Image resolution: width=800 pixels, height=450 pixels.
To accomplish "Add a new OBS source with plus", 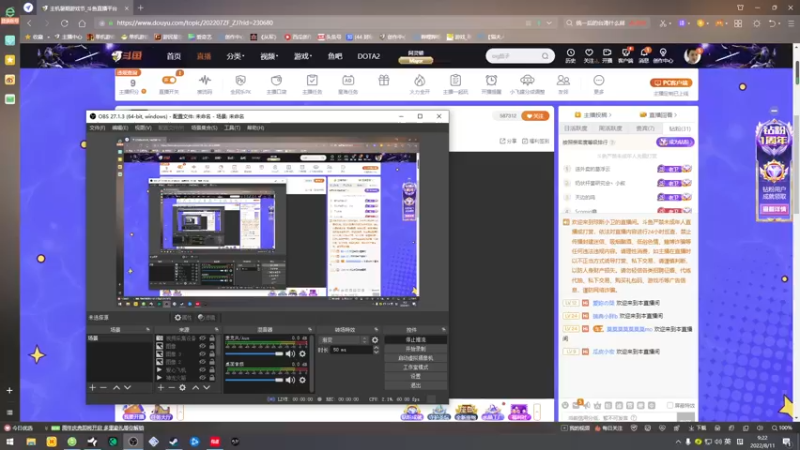I will click(x=161, y=388).
